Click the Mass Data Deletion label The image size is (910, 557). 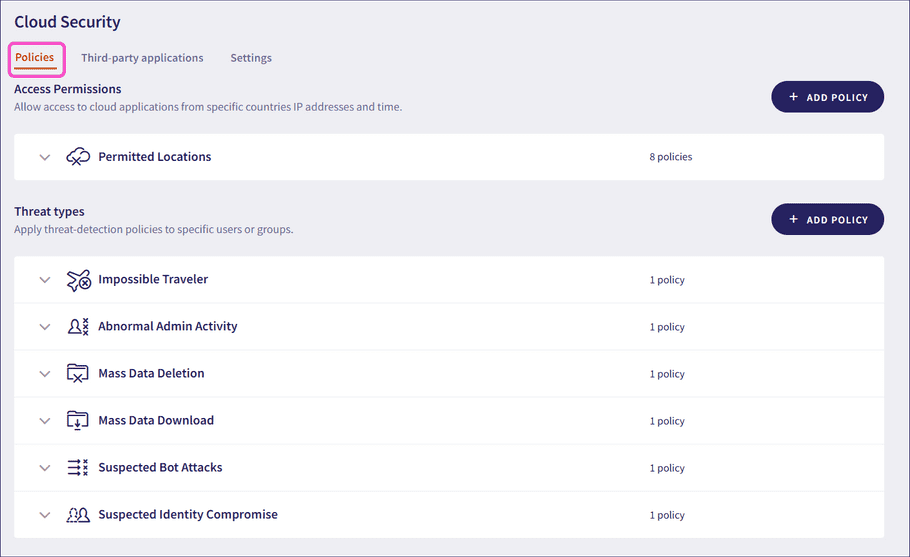[151, 373]
